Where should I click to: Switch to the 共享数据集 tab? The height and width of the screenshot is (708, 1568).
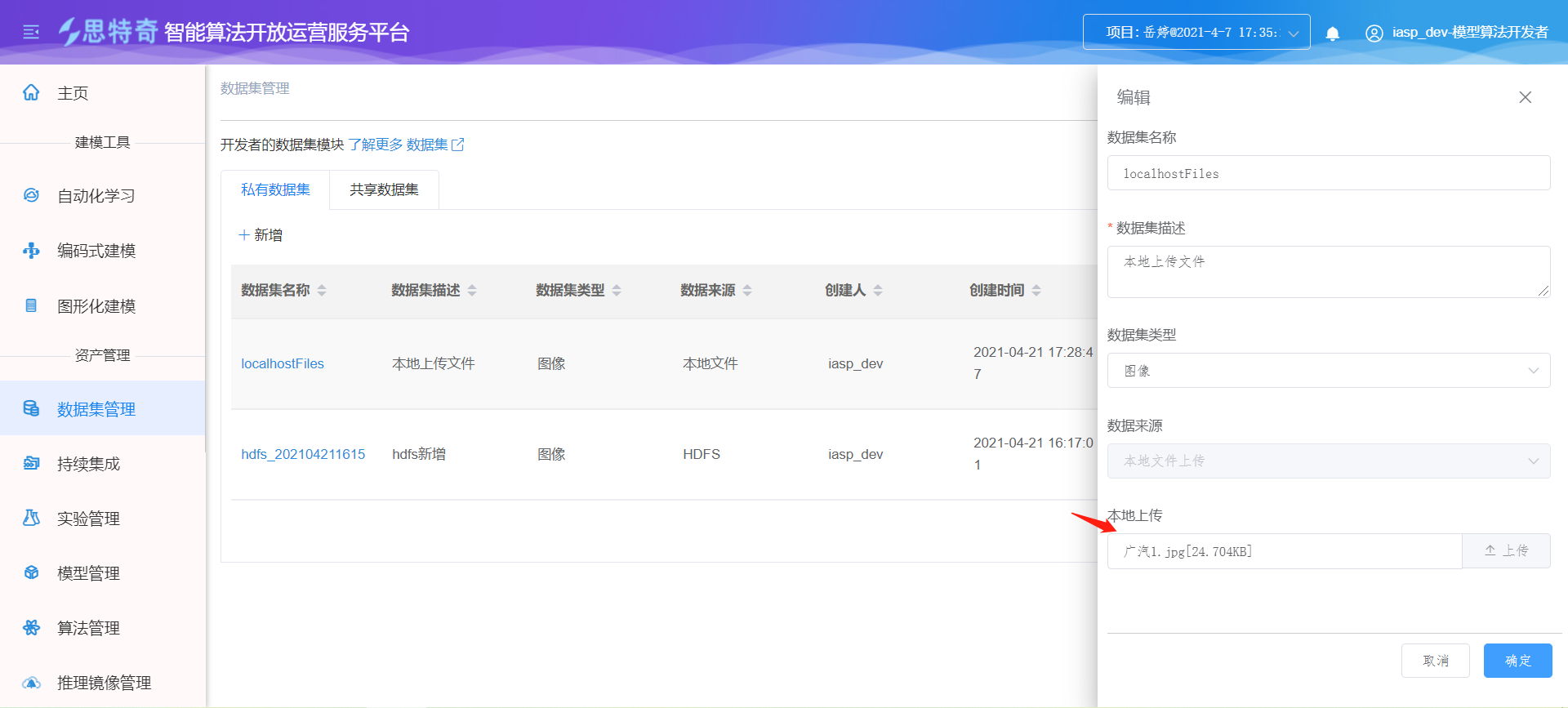coord(384,189)
